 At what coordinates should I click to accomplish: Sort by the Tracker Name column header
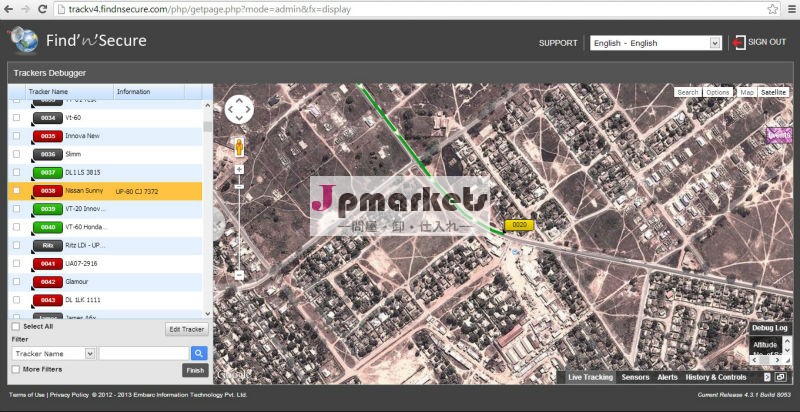[x=69, y=92]
